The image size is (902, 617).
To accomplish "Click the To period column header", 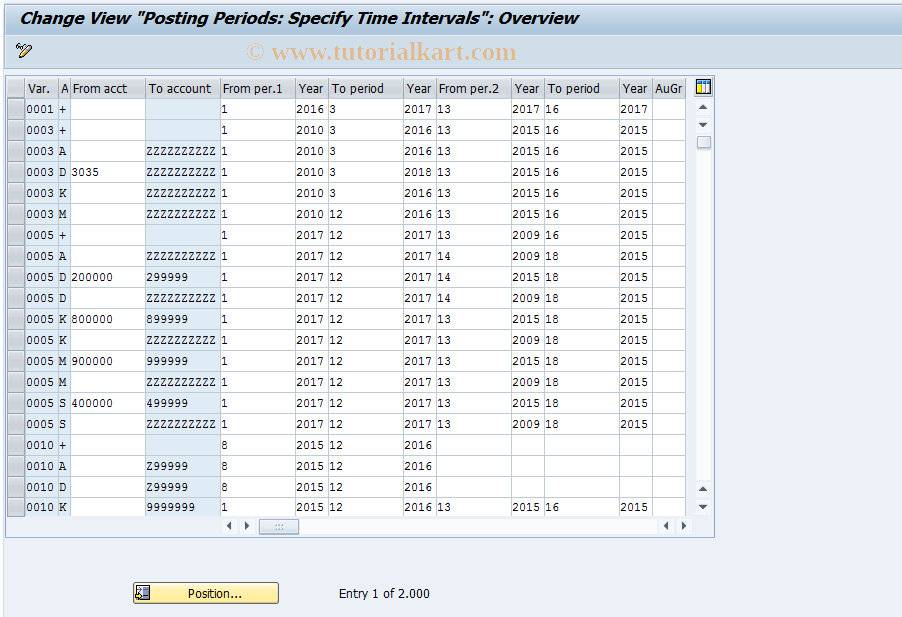I will (x=365, y=88).
